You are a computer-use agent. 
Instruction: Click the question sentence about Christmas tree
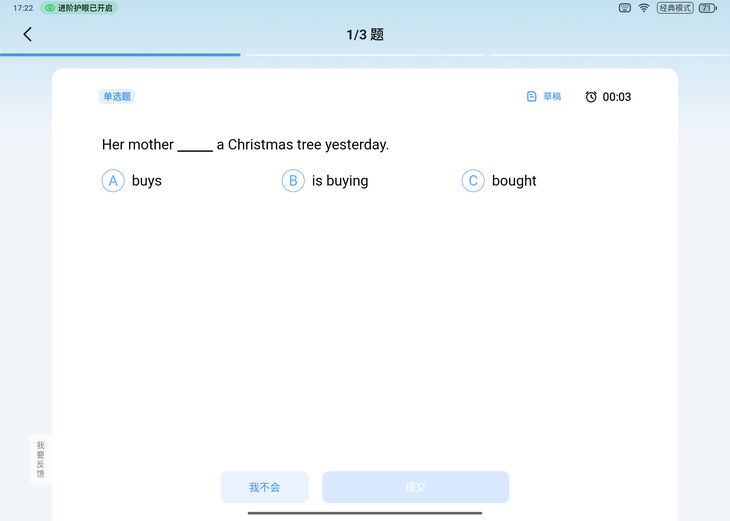click(x=245, y=145)
